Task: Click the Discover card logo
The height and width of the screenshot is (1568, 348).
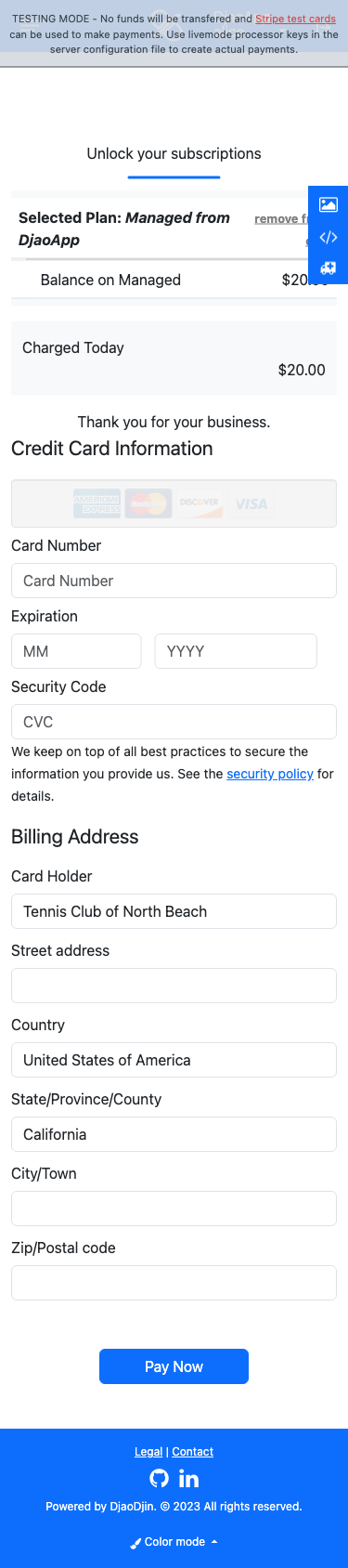Action: point(200,503)
